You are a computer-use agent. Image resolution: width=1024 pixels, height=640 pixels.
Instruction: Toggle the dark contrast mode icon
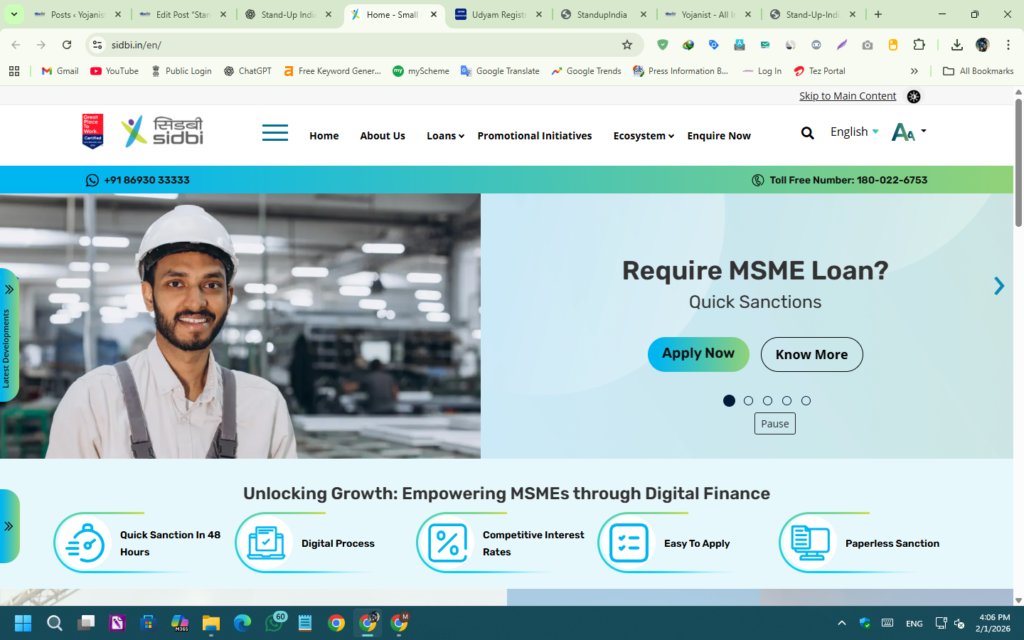pos(913,96)
